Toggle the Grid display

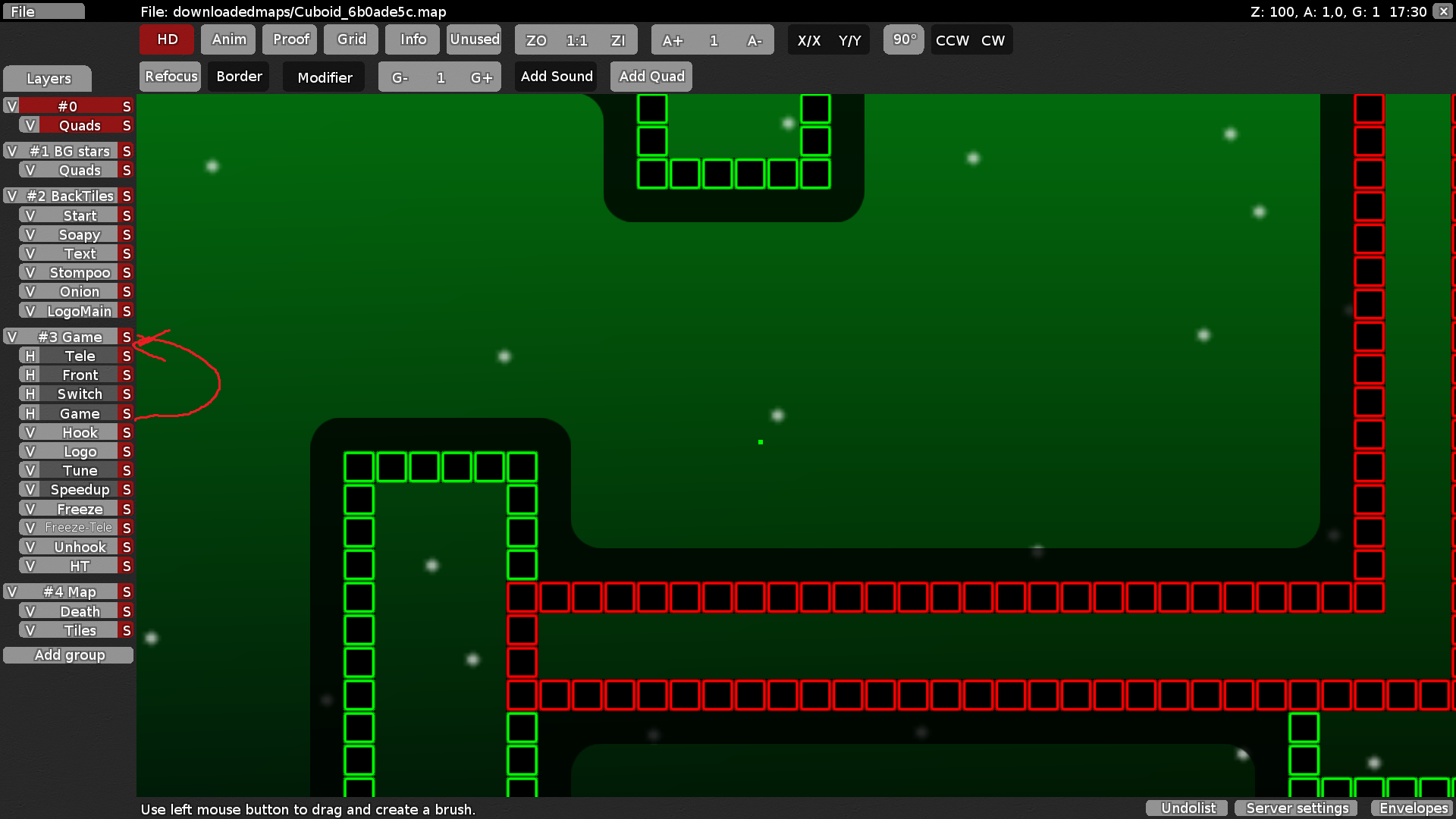point(351,39)
